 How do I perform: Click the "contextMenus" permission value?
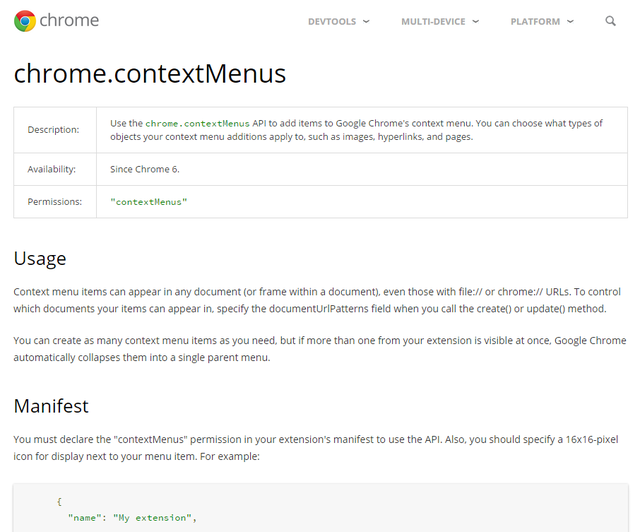pos(149,202)
